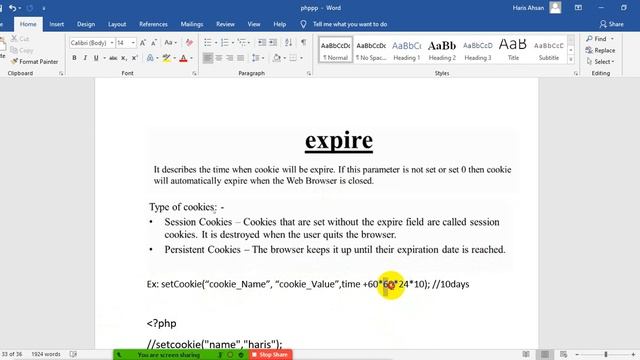Switch to the Insert tab
Viewport: 640px width, 360px height.
click(x=56, y=24)
